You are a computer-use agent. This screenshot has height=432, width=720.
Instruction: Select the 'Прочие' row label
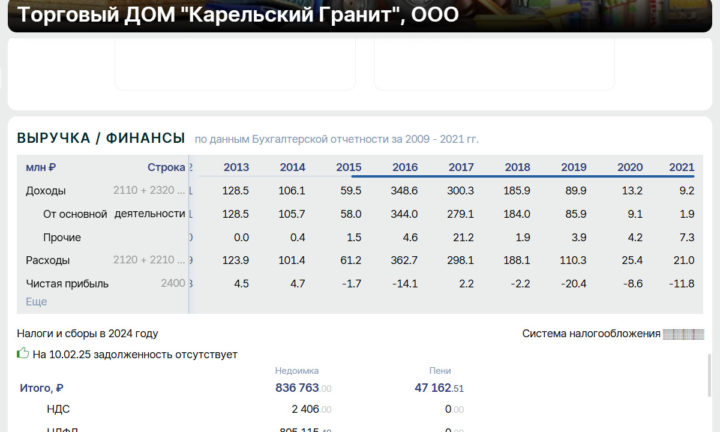point(62,237)
